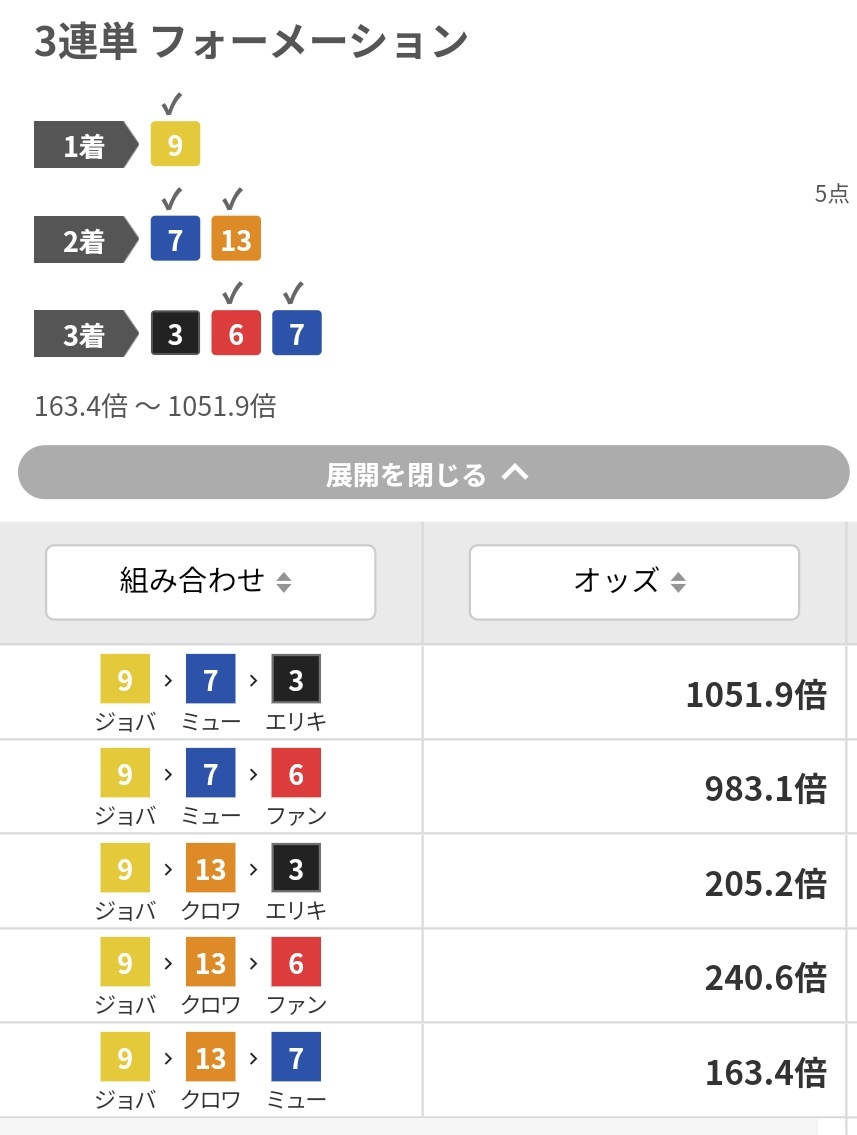This screenshot has height=1135, width=857.
Task: Toggle orange horse 13 in 2着 row
Action: (x=236, y=238)
